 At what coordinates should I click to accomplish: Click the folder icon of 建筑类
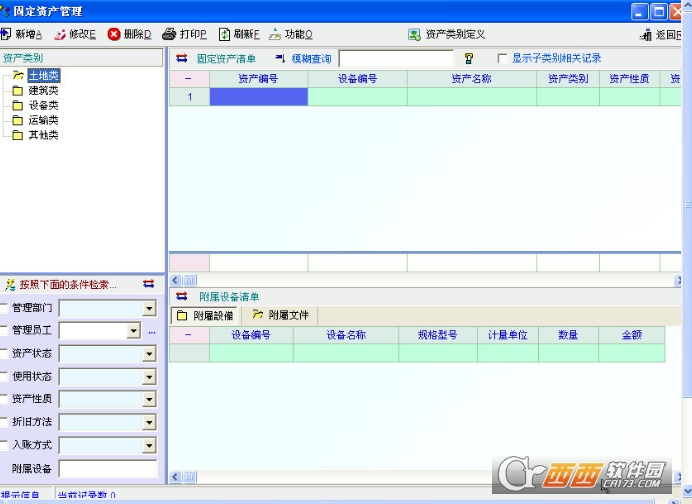(18, 91)
